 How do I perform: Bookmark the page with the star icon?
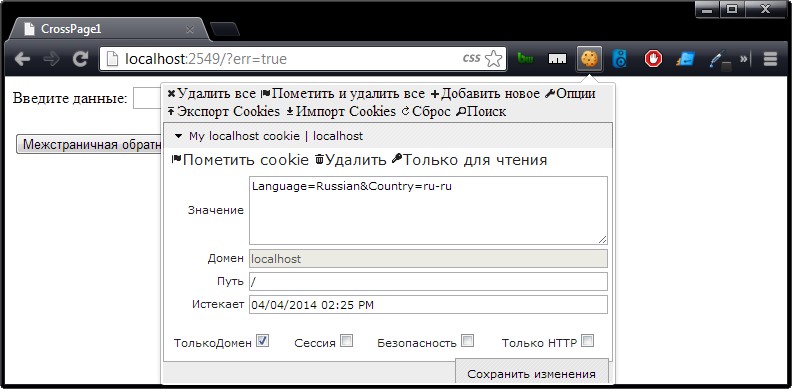click(x=493, y=59)
